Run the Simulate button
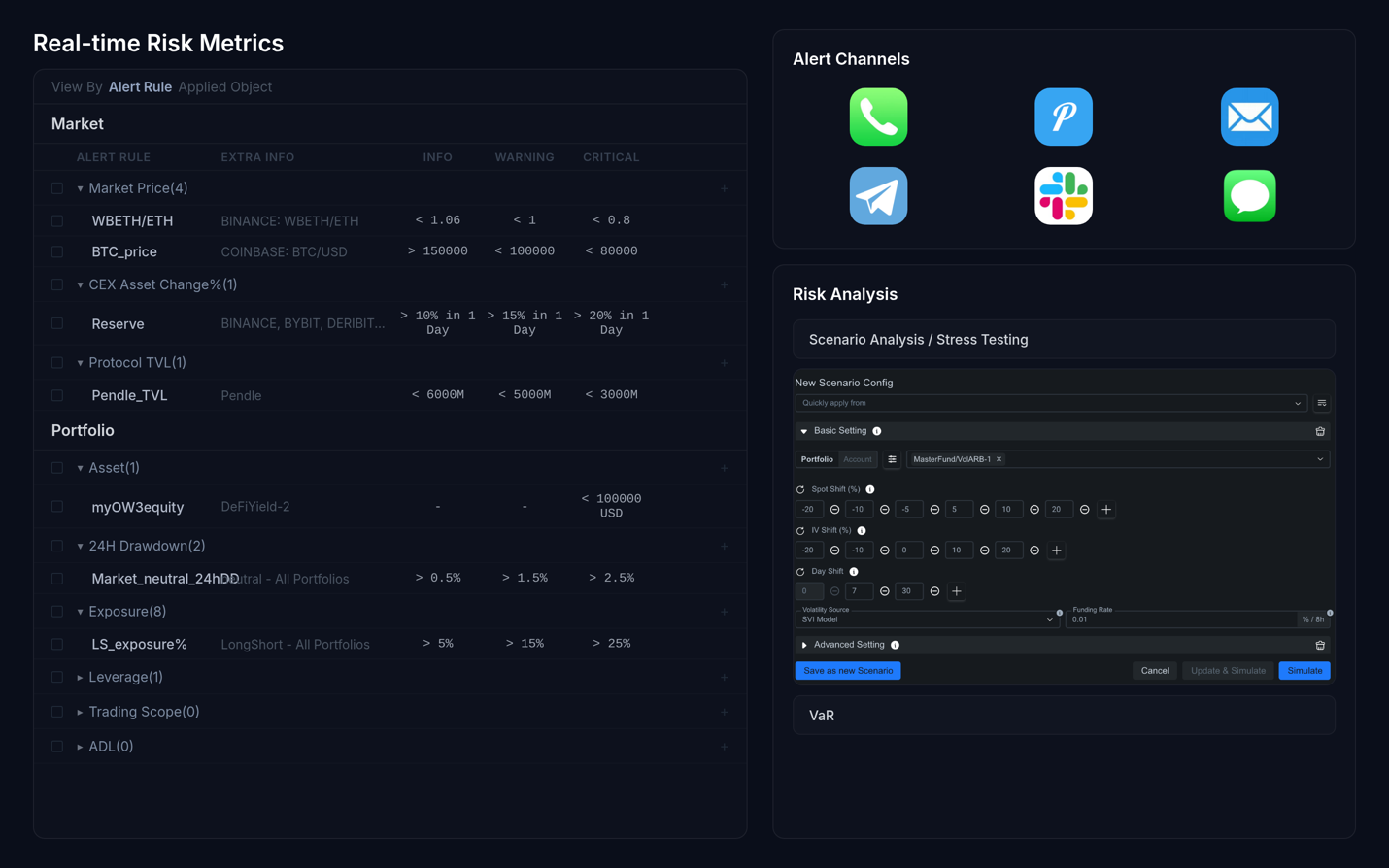 click(1304, 671)
